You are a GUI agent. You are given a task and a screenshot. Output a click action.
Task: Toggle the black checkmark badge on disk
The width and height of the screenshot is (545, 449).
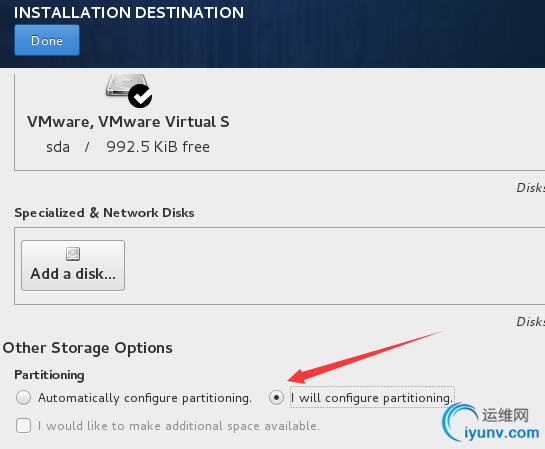140,96
